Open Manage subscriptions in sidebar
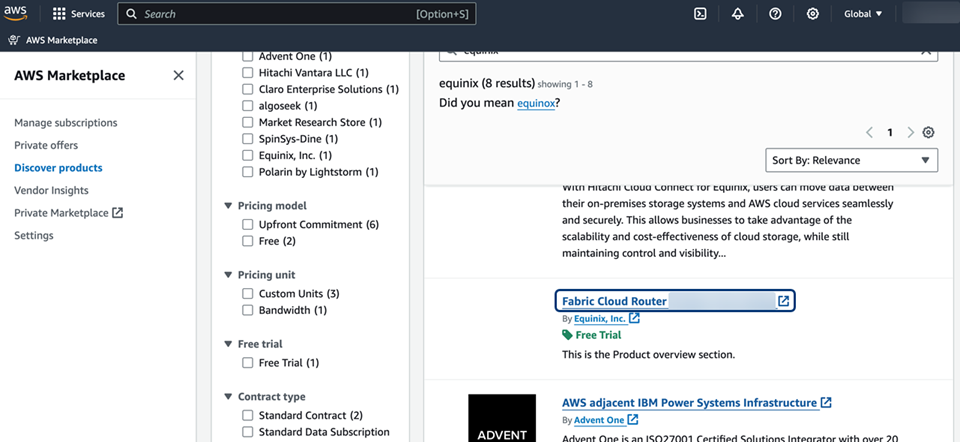 (x=66, y=123)
